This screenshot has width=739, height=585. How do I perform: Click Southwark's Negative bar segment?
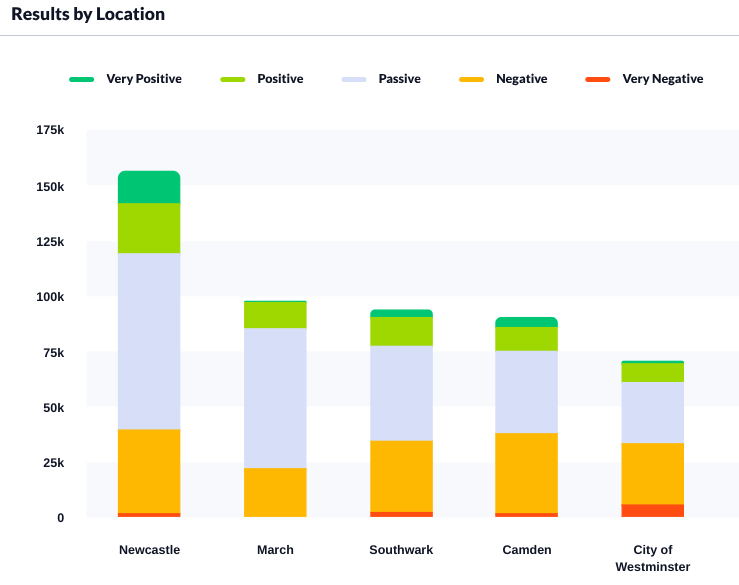(x=401, y=476)
